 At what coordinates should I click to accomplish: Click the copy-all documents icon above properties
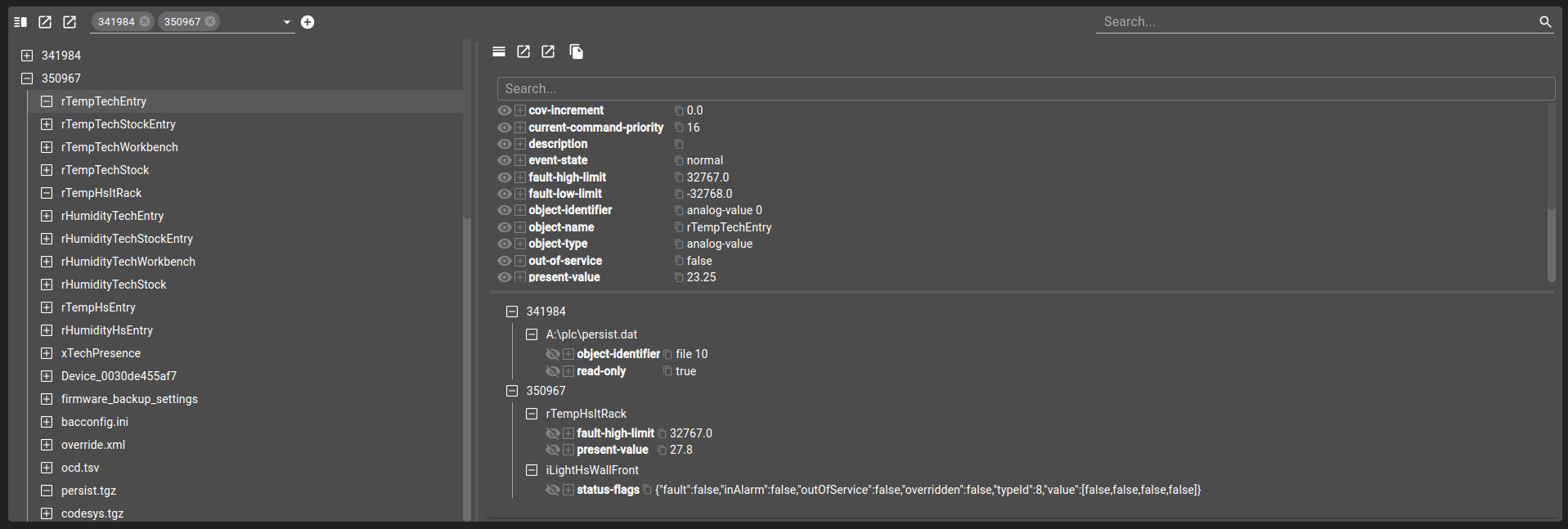click(577, 52)
